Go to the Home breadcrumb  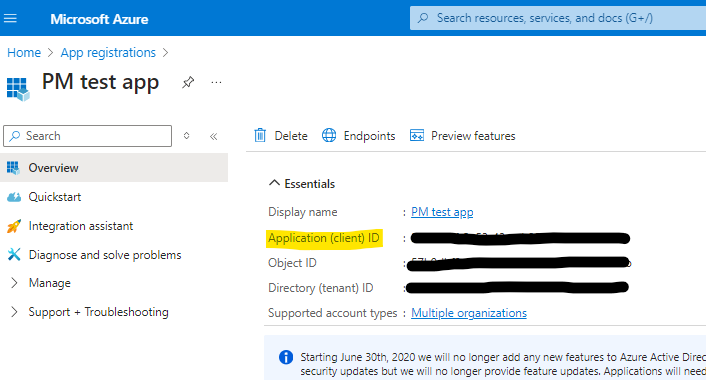[24, 53]
